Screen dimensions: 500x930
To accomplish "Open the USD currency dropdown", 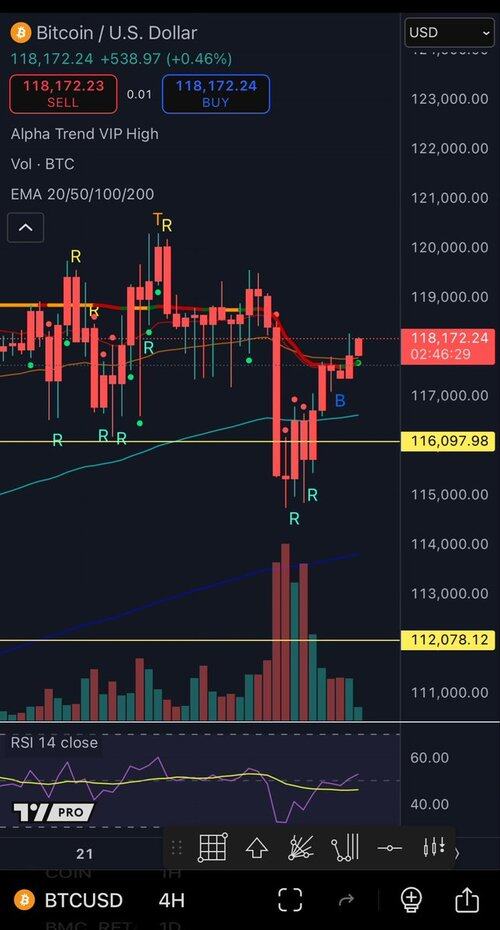I will 449,32.
